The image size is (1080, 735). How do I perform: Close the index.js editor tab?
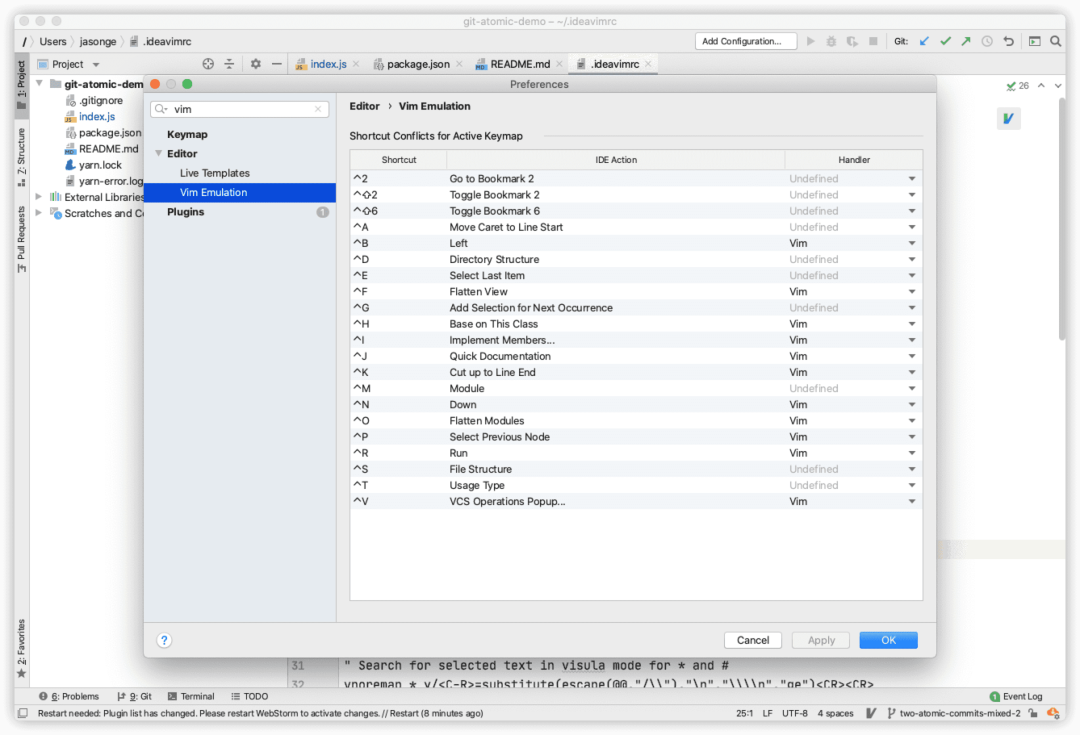tap(356, 64)
